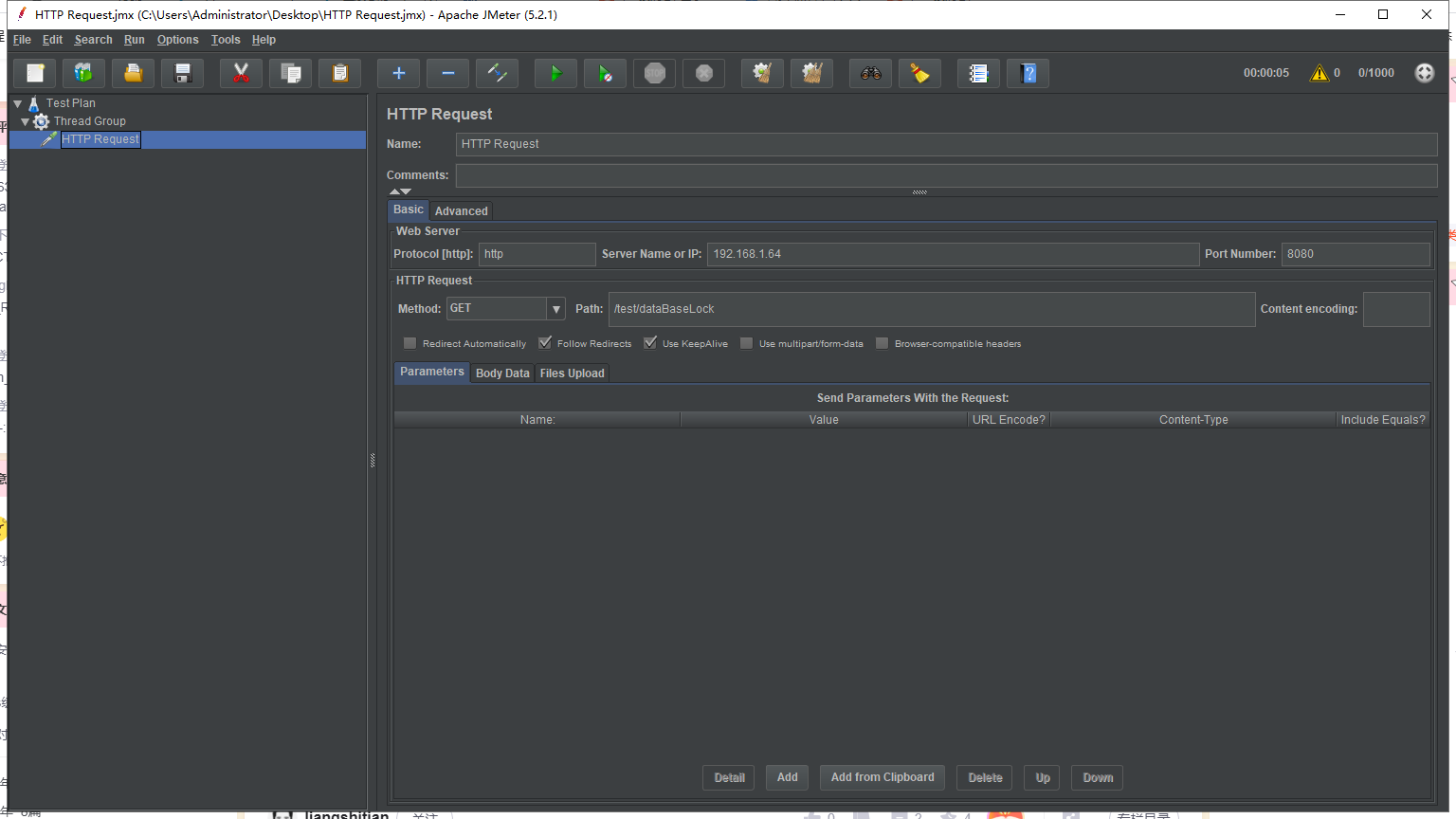Click the Shutdown threads icon

pyautogui.click(x=703, y=73)
